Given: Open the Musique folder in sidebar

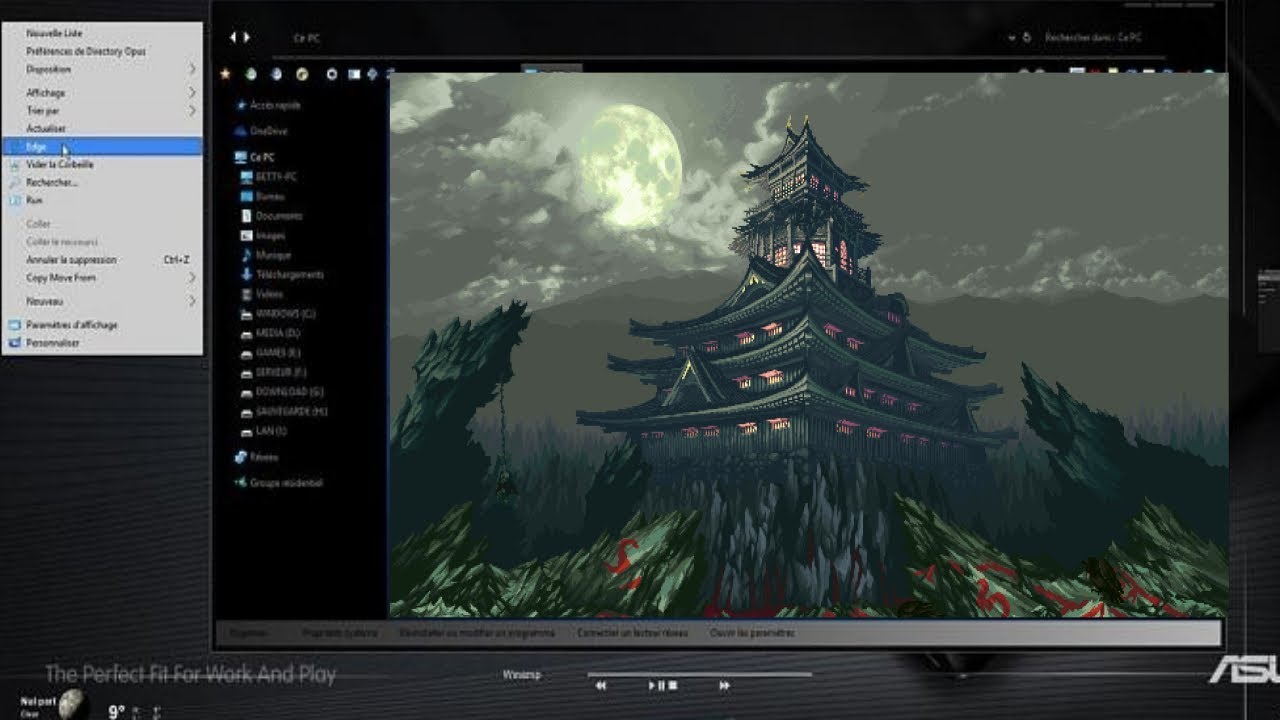Looking at the screenshot, I should pyautogui.click(x=273, y=255).
